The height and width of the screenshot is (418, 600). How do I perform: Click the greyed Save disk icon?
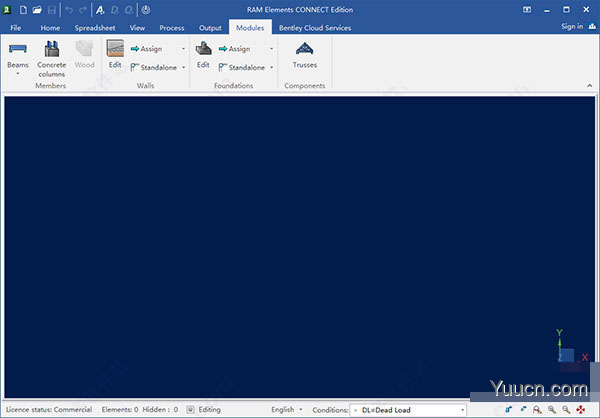coord(51,10)
